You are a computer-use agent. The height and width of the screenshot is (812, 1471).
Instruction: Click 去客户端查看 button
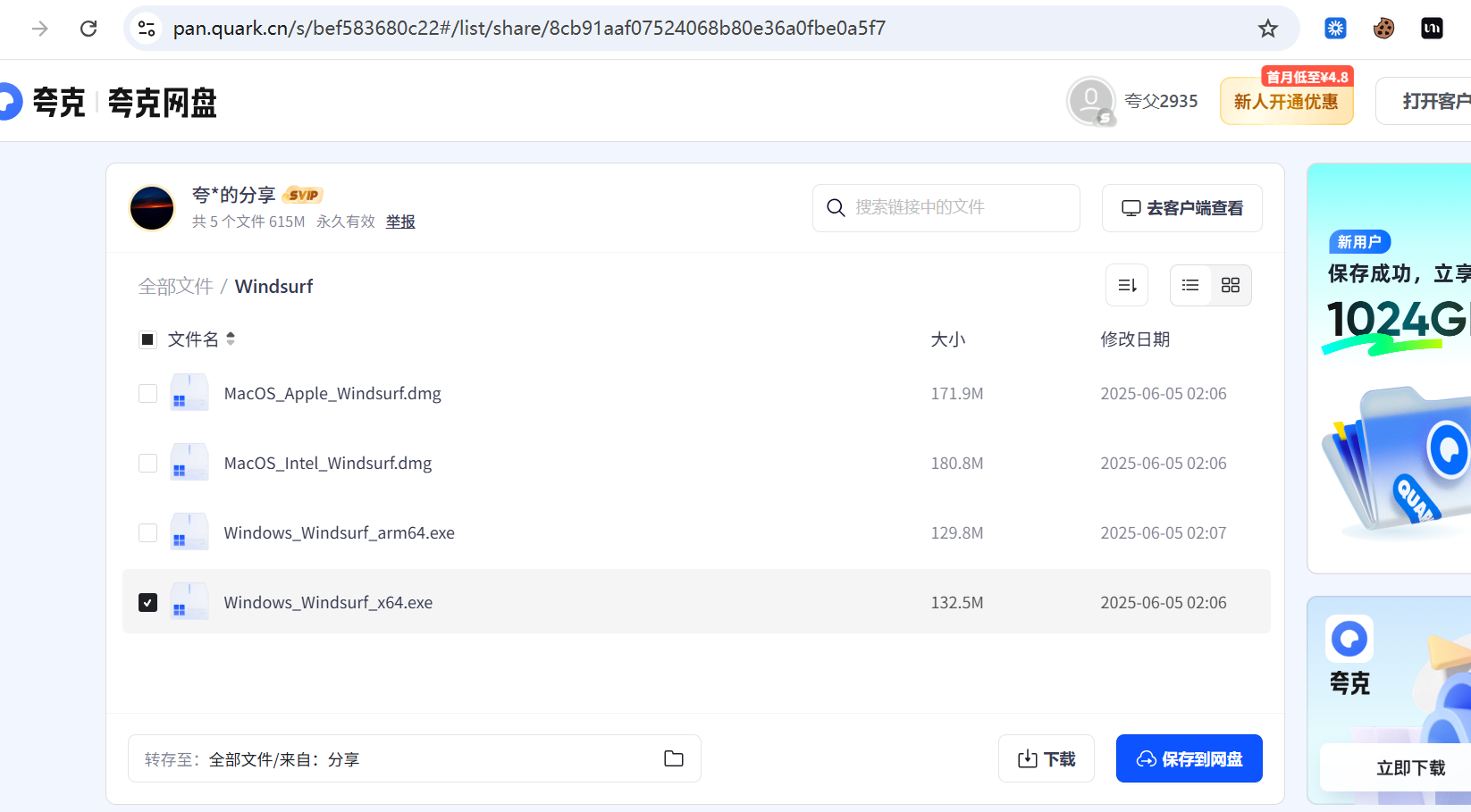(x=1182, y=208)
